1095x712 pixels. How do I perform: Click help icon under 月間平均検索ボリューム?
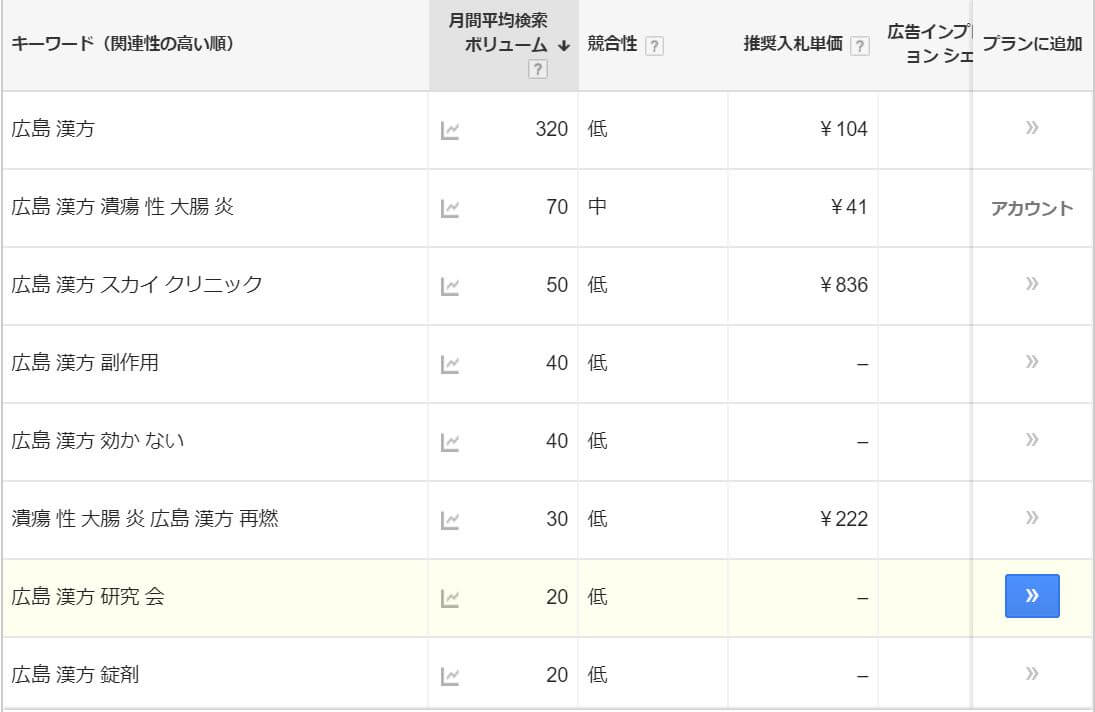538,69
